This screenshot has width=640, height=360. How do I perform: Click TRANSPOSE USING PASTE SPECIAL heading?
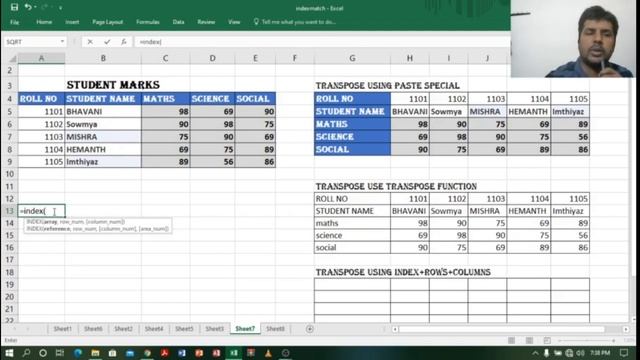387,86
